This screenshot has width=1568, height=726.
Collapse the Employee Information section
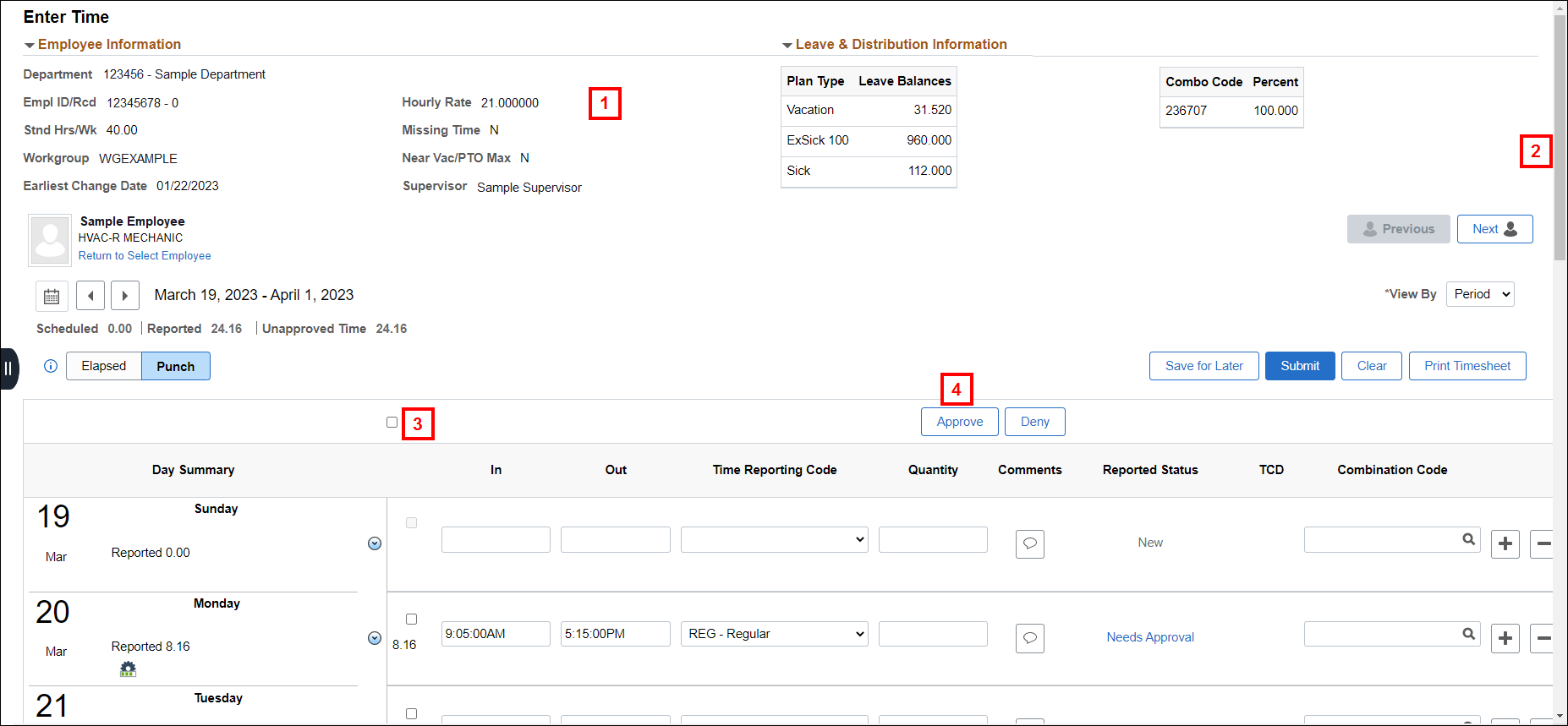[30, 45]
